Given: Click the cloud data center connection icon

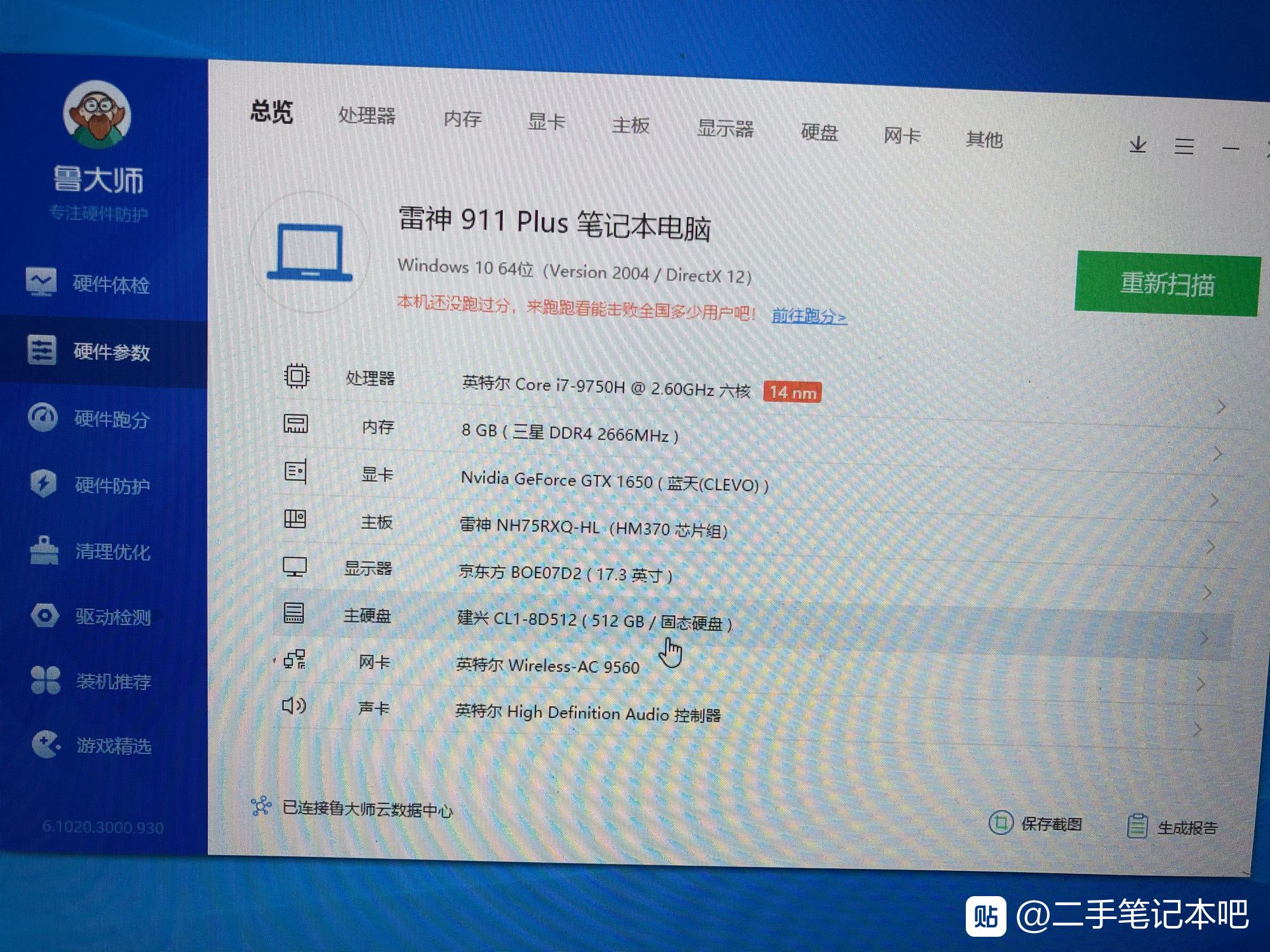Looking at the screenshot, I should (x=261, y=806).
